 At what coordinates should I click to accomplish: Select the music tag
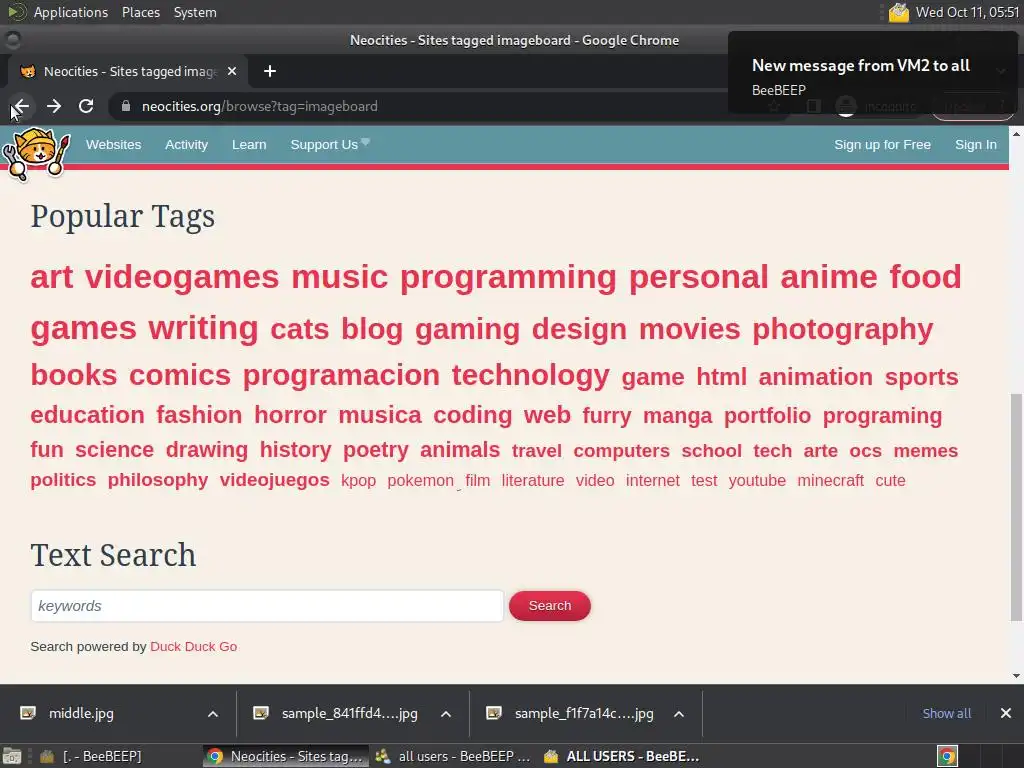click(x=340, y=276)
